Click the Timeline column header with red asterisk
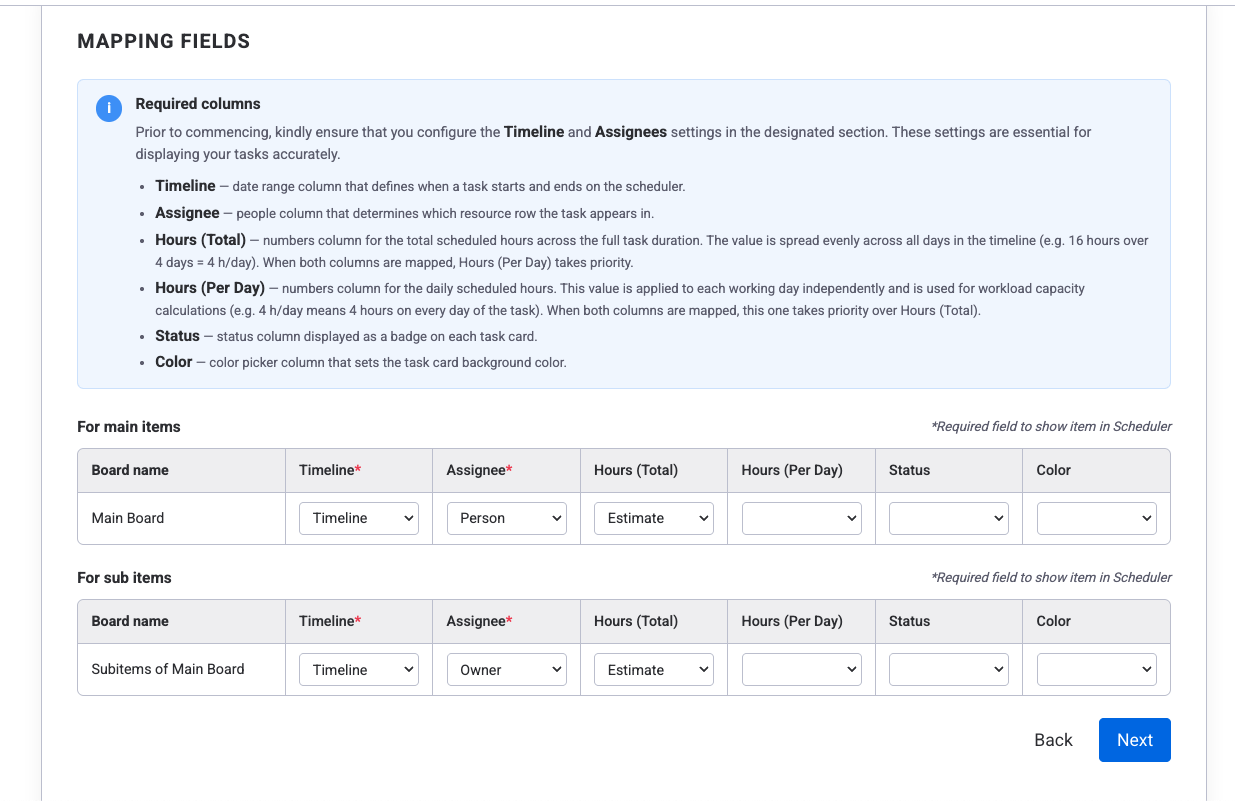The width and height of the screenshot is (1235, 801). (329, 470)
